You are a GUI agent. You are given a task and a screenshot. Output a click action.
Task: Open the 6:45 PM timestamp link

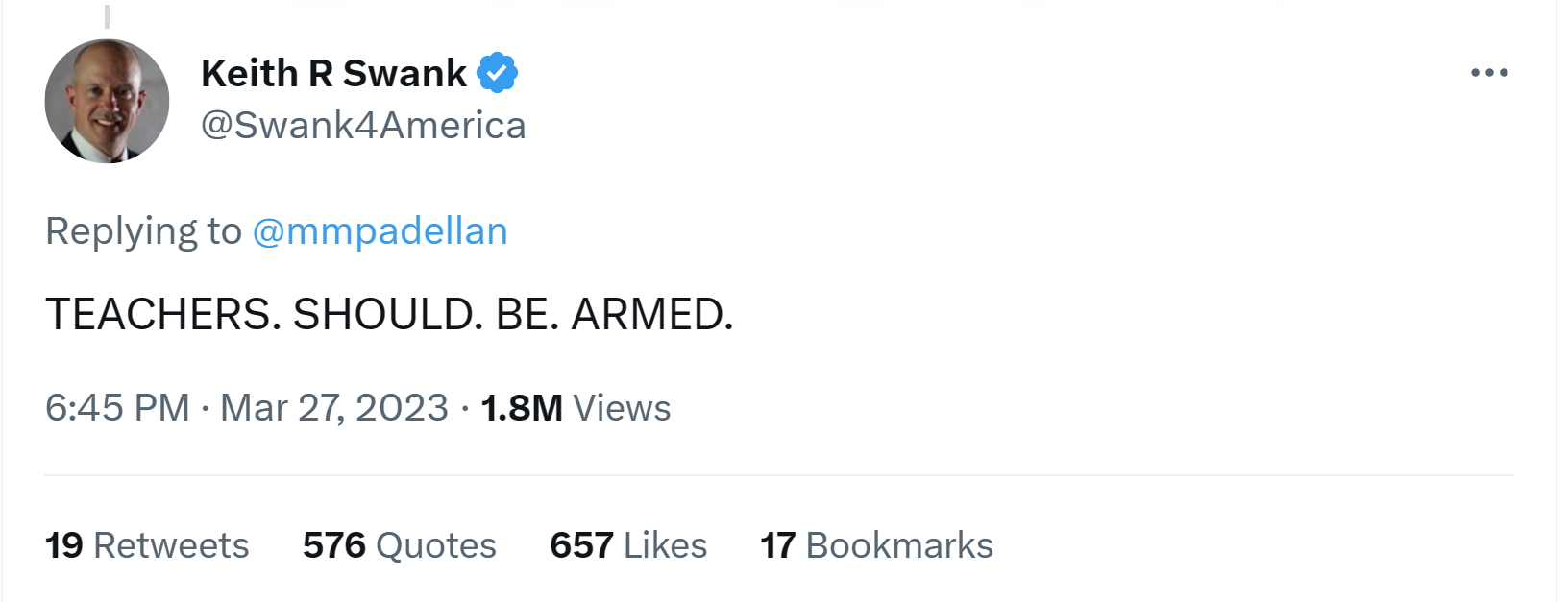(x=117, y=408)
